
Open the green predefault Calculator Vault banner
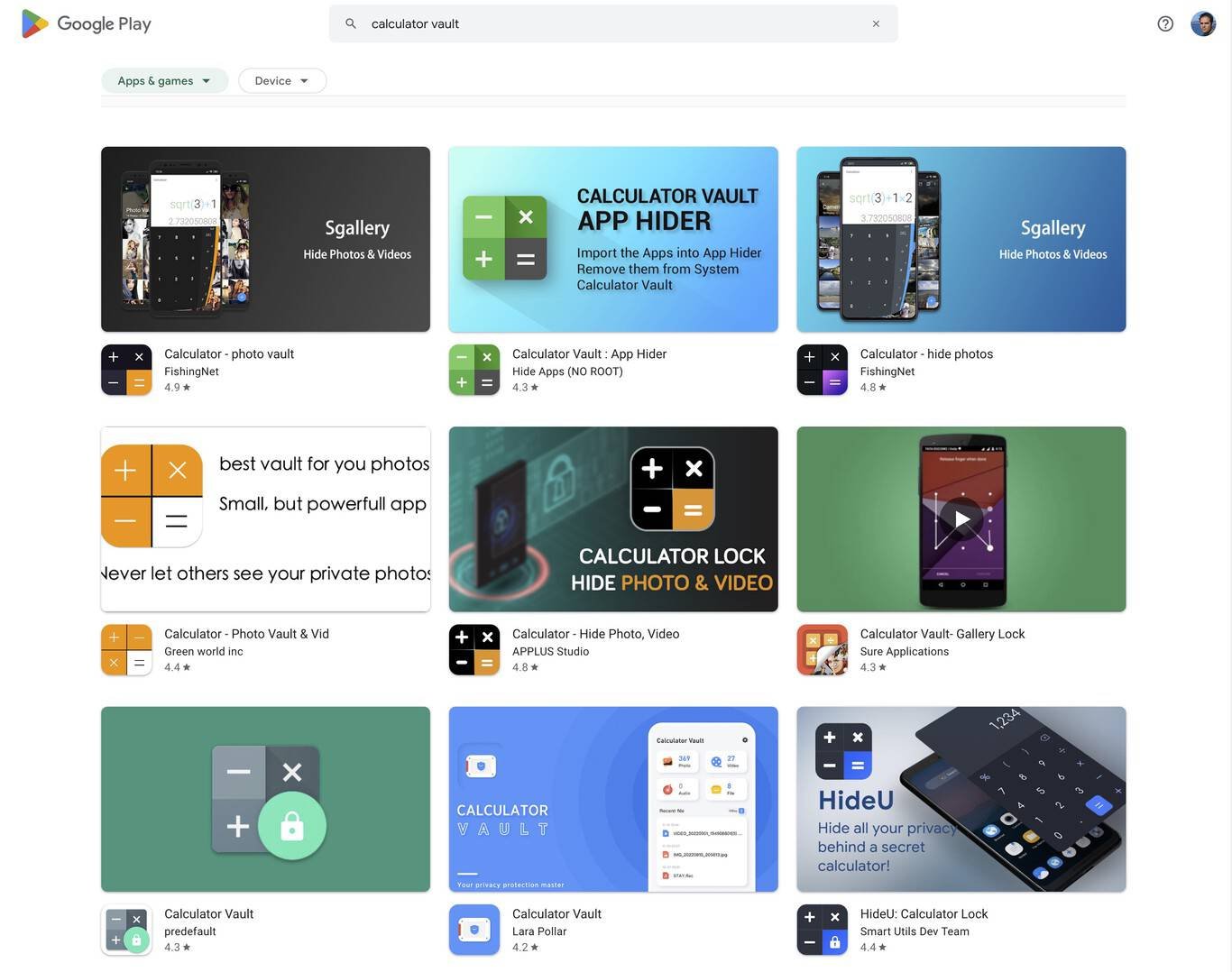pyautogui.click(x=265, y=800)
